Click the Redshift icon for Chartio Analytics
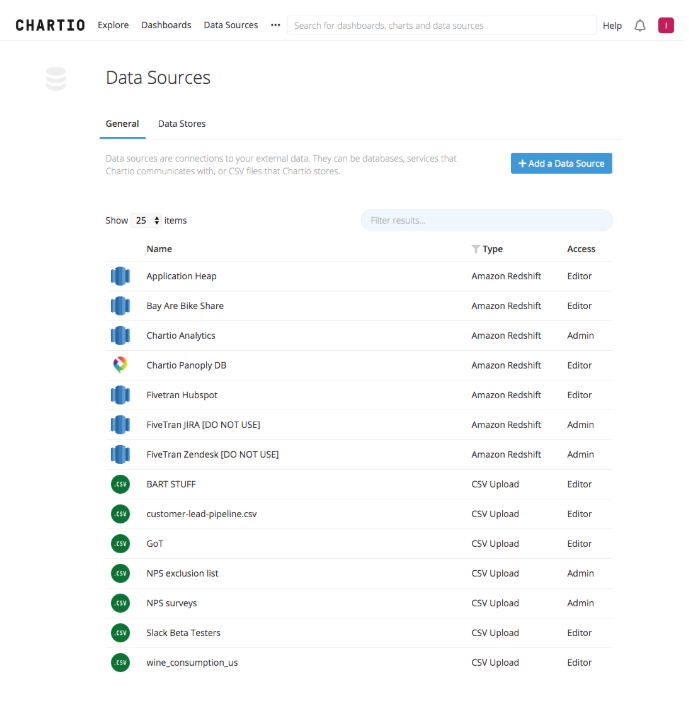 click(x=120, y=336)
